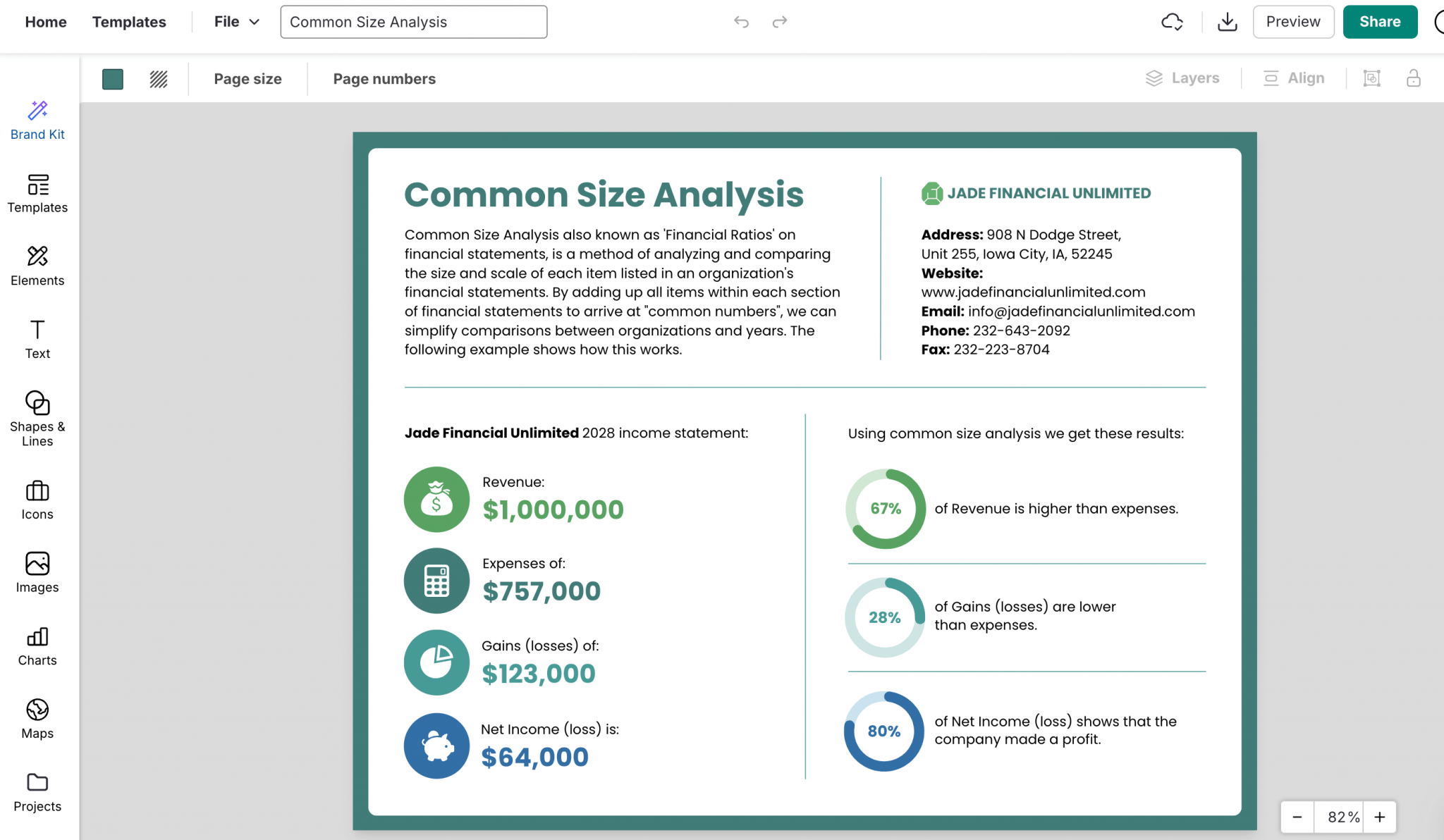This screenshot has height=840, width=1444.
Task: Click the Text tool in the sidebar
Action: coord(37,339)
